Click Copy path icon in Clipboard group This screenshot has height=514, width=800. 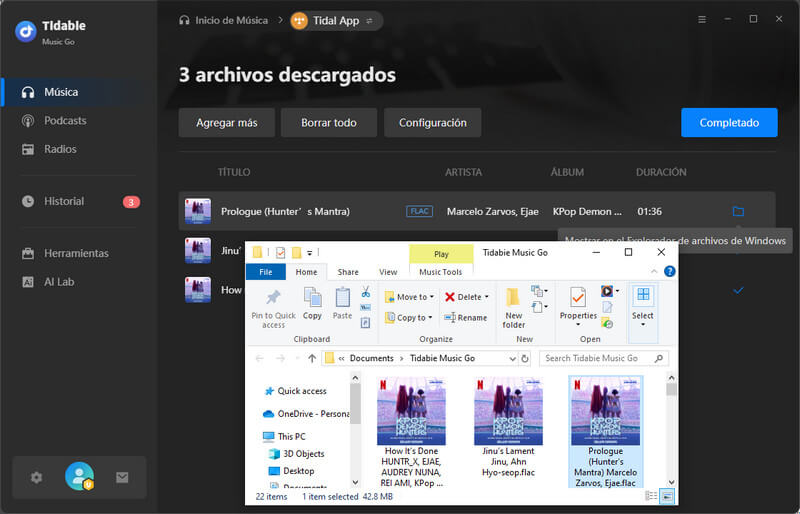coord(365,307)
